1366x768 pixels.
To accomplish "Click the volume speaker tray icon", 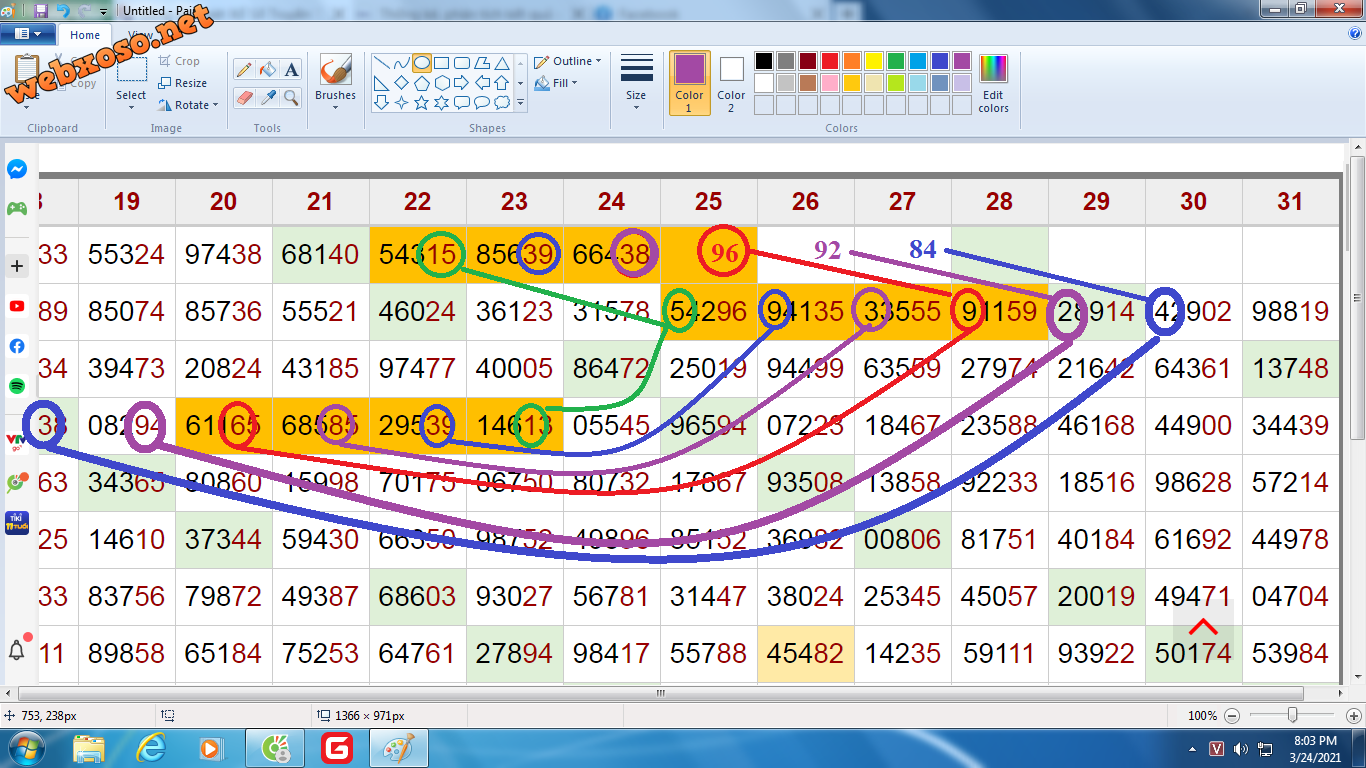I will [x=1240, y=749].
